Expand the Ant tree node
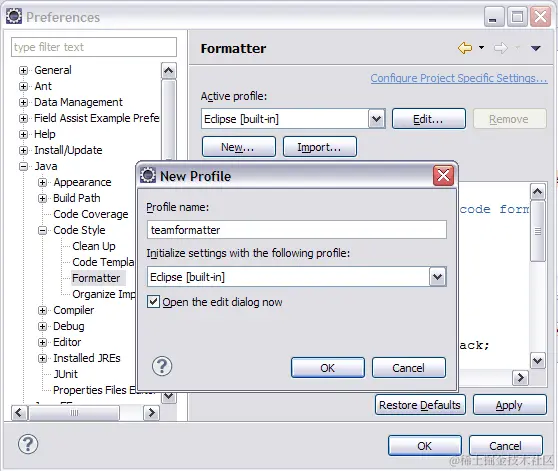The image size is (558, 471). [23, 86]
